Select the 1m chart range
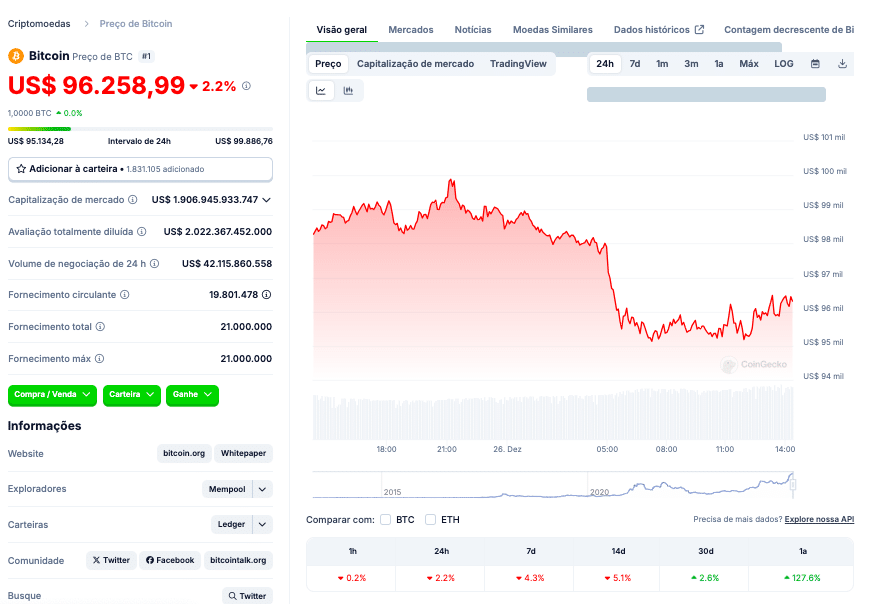The height and width of the screenshot is (604, 870). (x=662, y=64)
